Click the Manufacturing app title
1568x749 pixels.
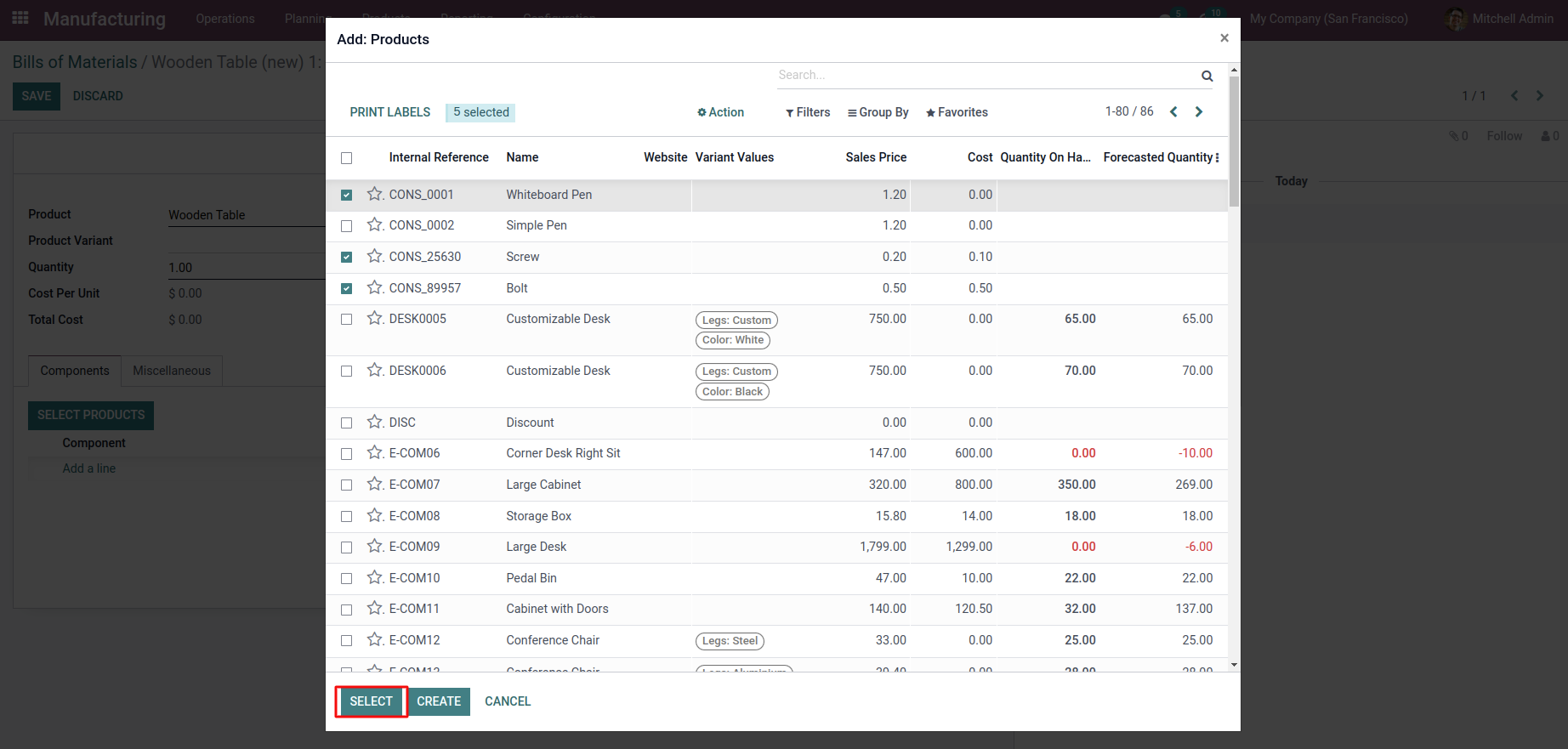point(105,19)
